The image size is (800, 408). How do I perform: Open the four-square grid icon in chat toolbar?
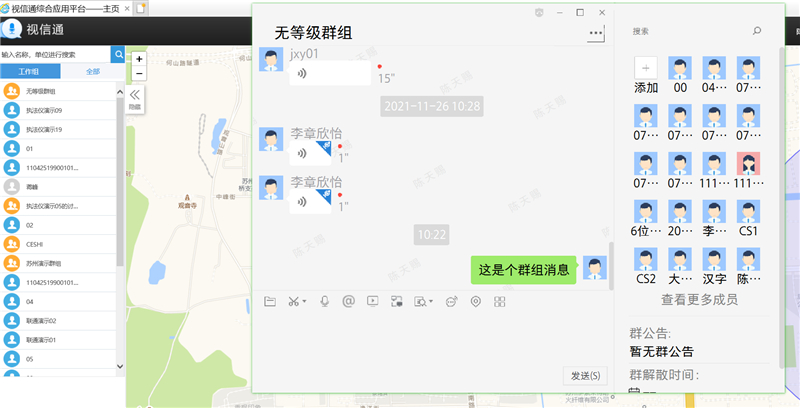point(498,301)
